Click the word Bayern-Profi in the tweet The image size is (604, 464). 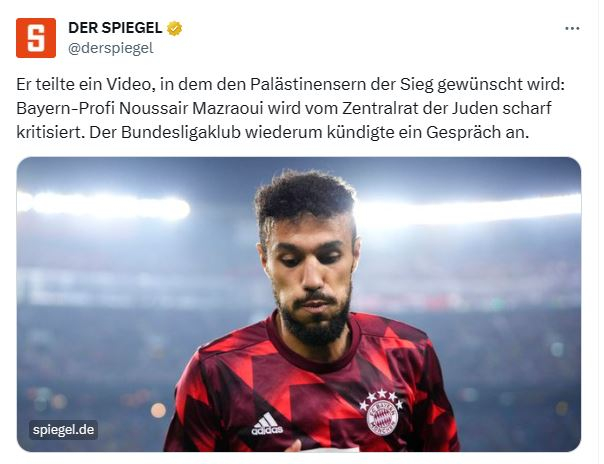(x=65, y=109)
